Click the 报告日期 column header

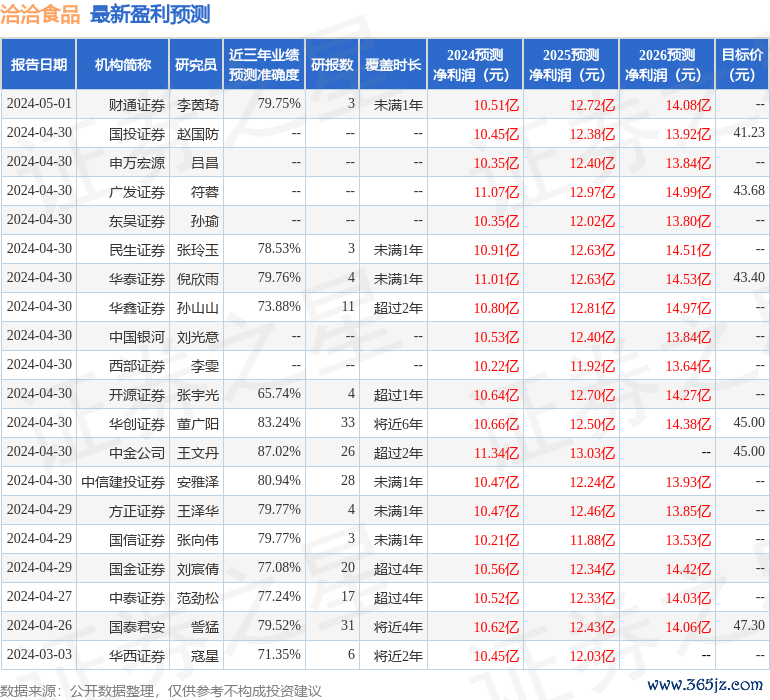(39, 64)
